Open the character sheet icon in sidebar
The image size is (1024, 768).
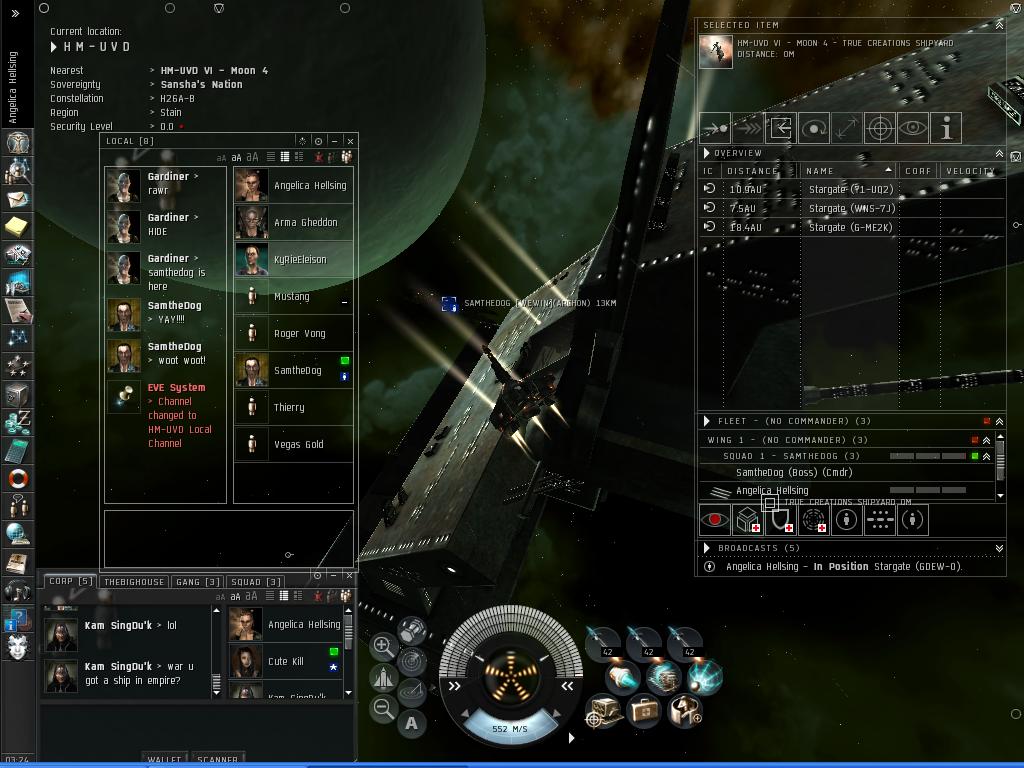[x=18, y=142]
